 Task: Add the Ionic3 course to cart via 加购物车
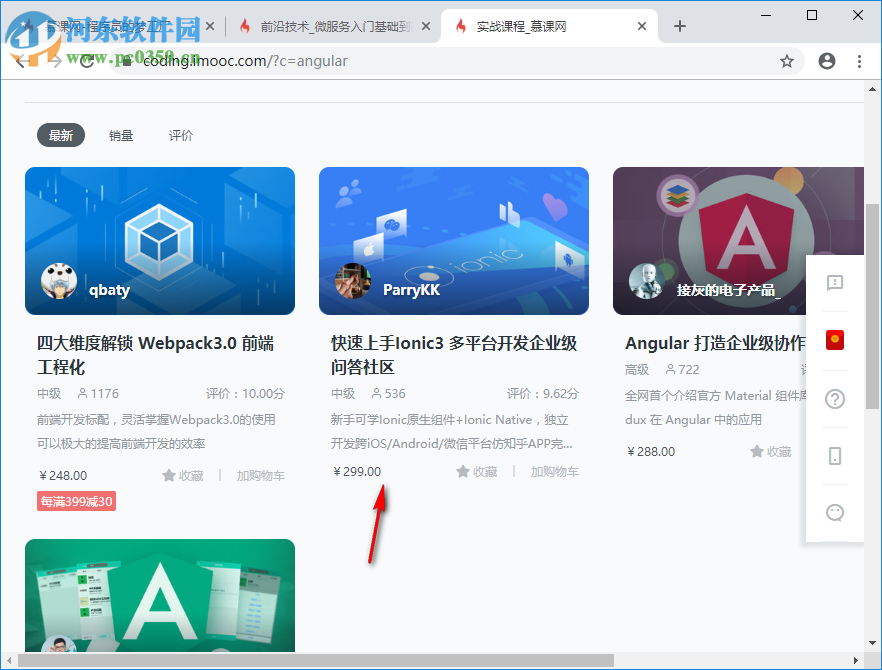(x=554, y=470)
